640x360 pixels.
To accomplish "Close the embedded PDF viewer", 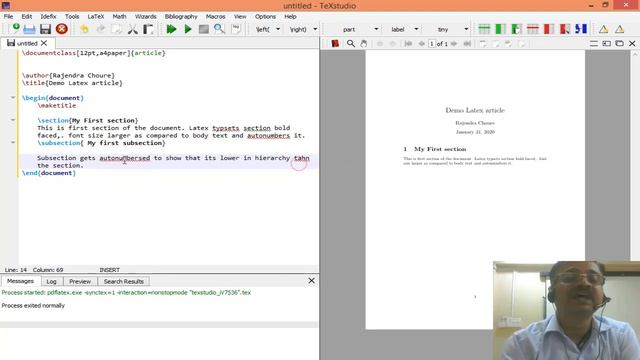I will (632, 43).
